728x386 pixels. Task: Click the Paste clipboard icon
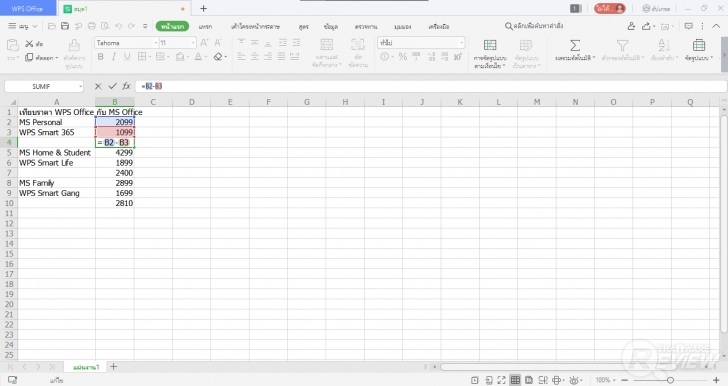[13, 45]
